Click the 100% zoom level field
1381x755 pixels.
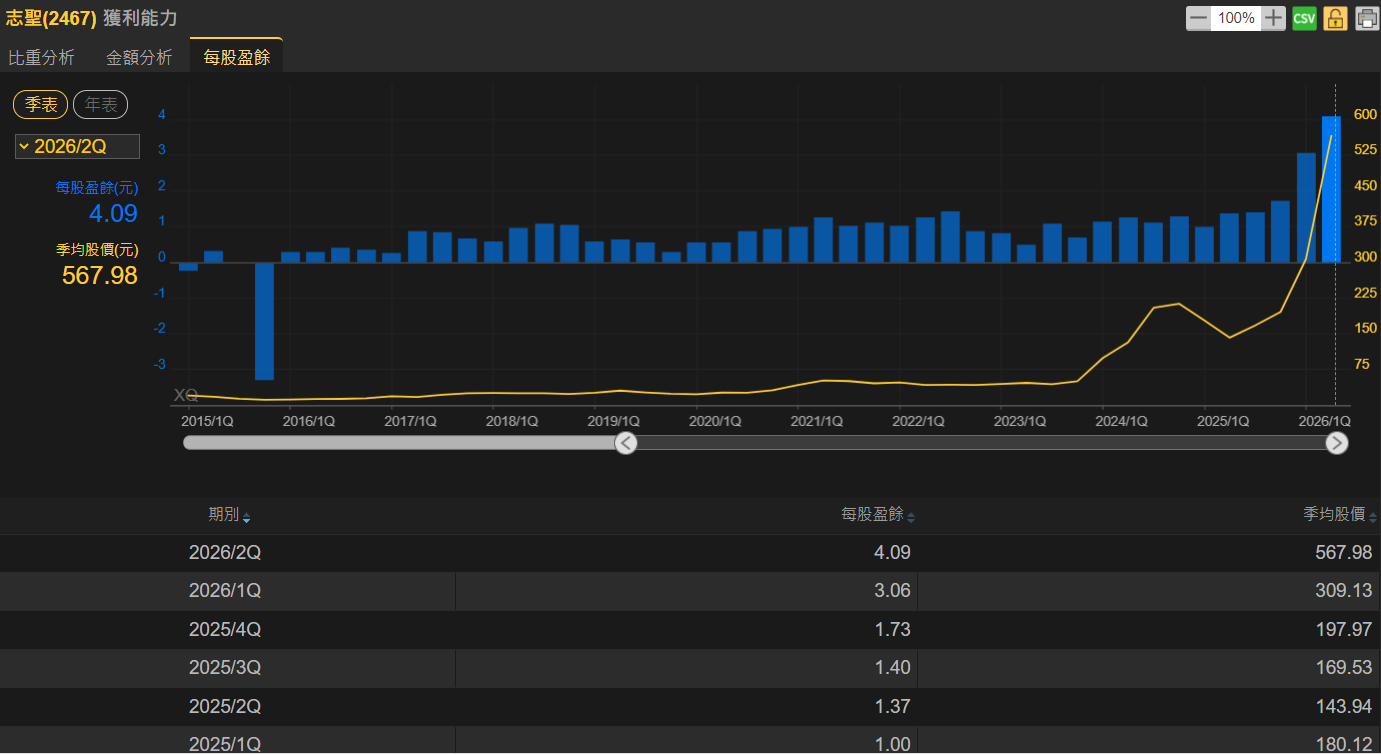pyautogui.click(x=1236, y=18)
